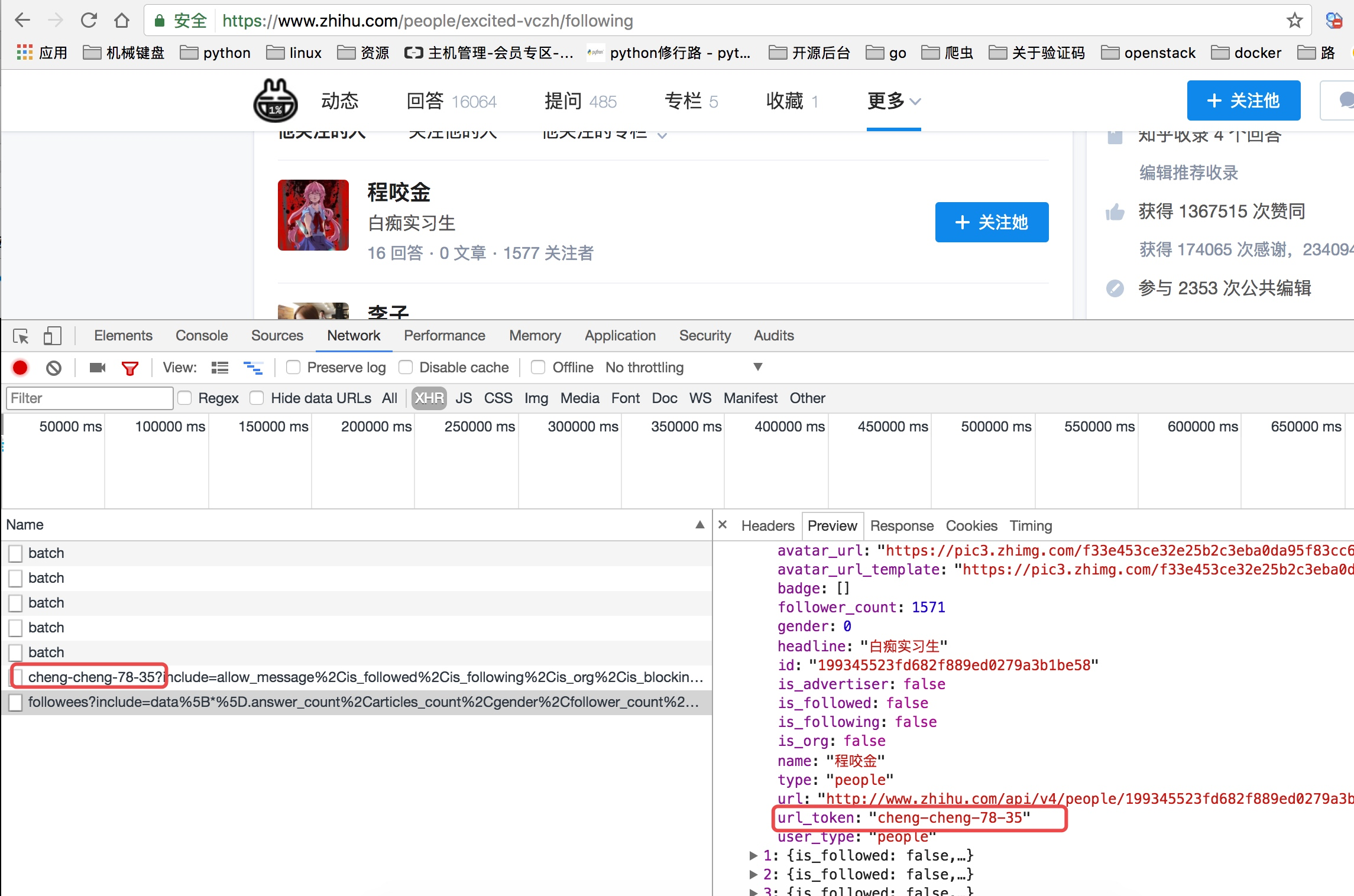Screen dimensions: 1354x896
Task: Expand item 1 in JSON preview
Action: tap(753, 855)
